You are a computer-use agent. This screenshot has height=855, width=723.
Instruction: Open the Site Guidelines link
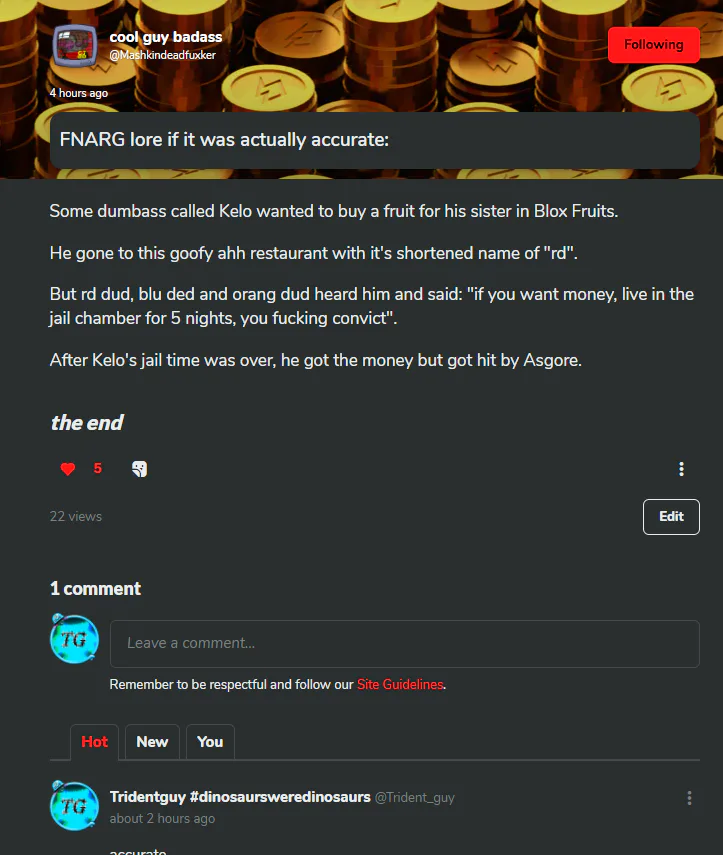click(400, 684)
